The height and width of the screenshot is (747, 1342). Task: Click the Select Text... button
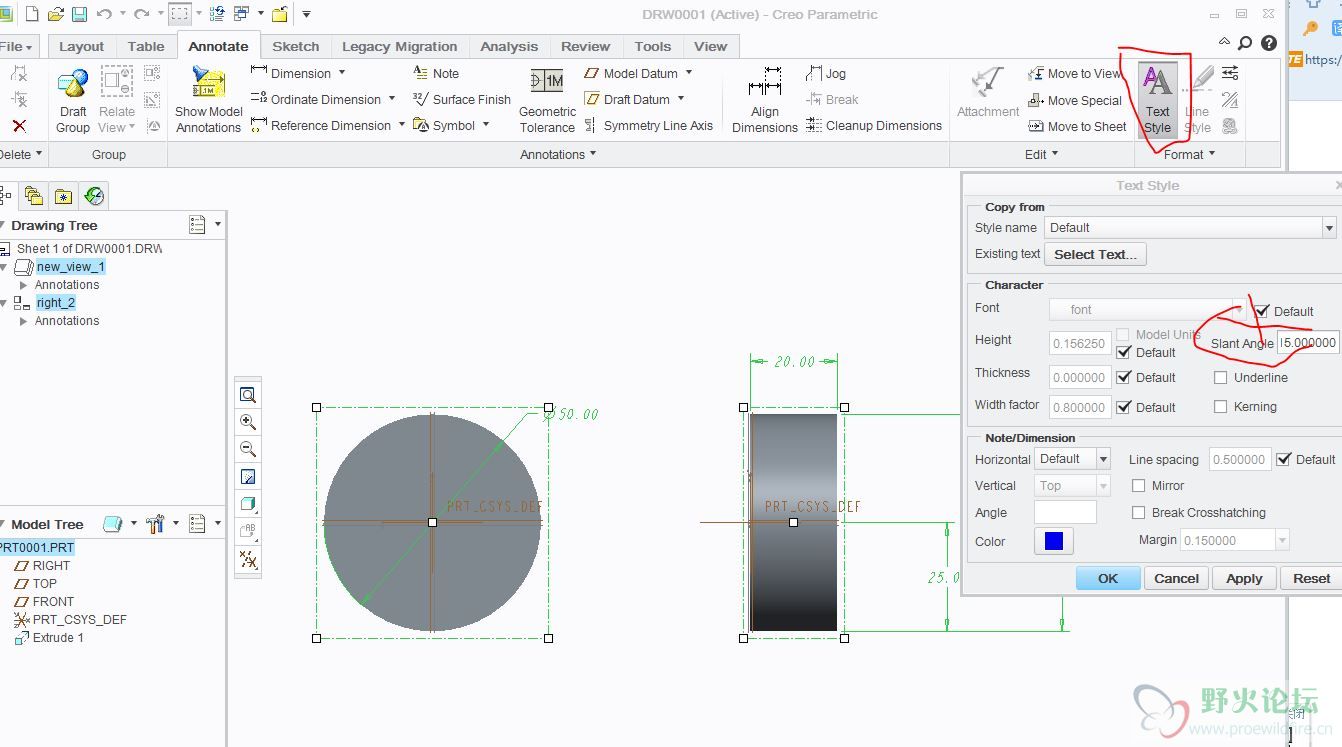[1096, 254]
